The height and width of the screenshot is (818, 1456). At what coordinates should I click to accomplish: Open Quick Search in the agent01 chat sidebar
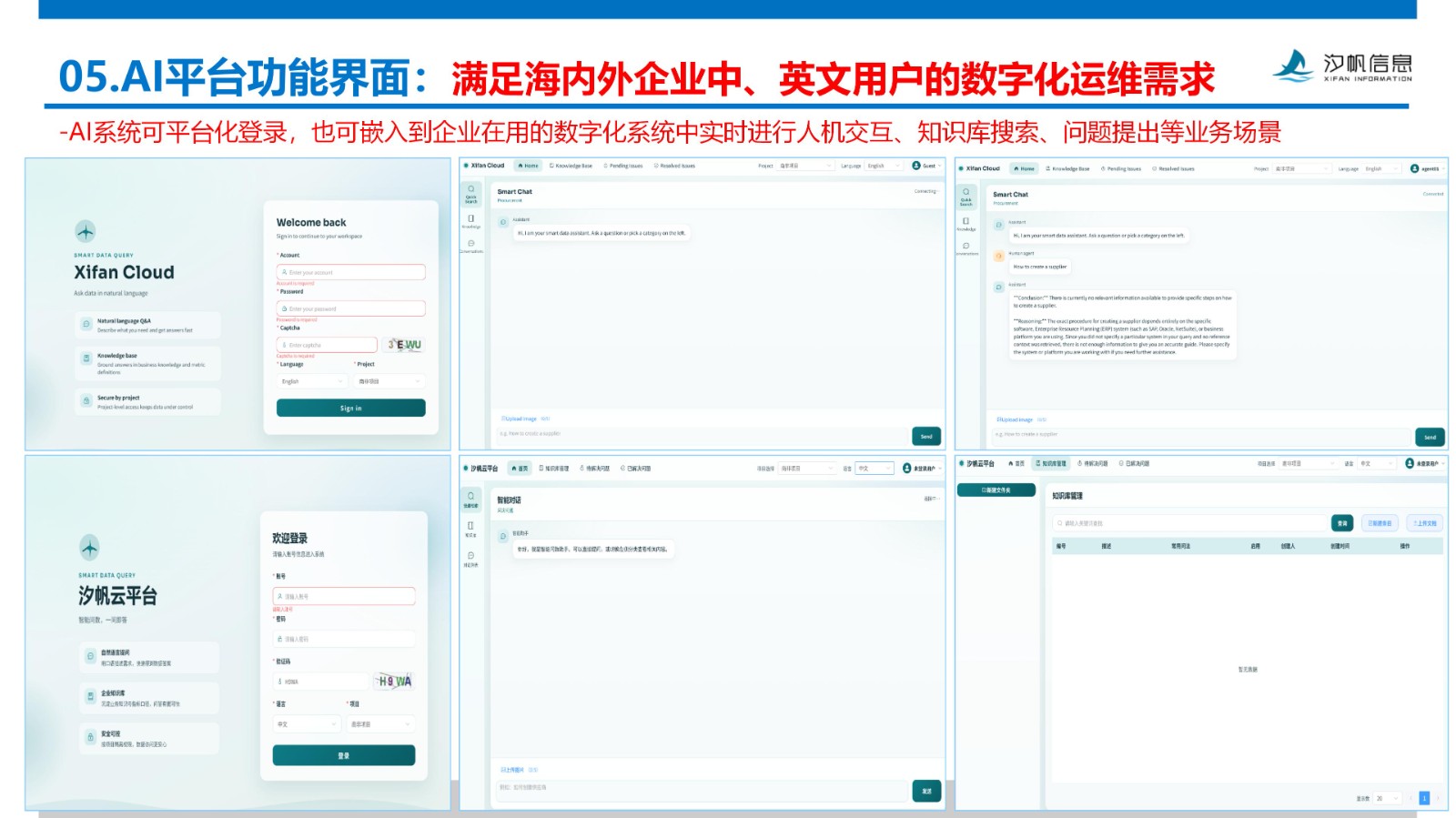966,196
